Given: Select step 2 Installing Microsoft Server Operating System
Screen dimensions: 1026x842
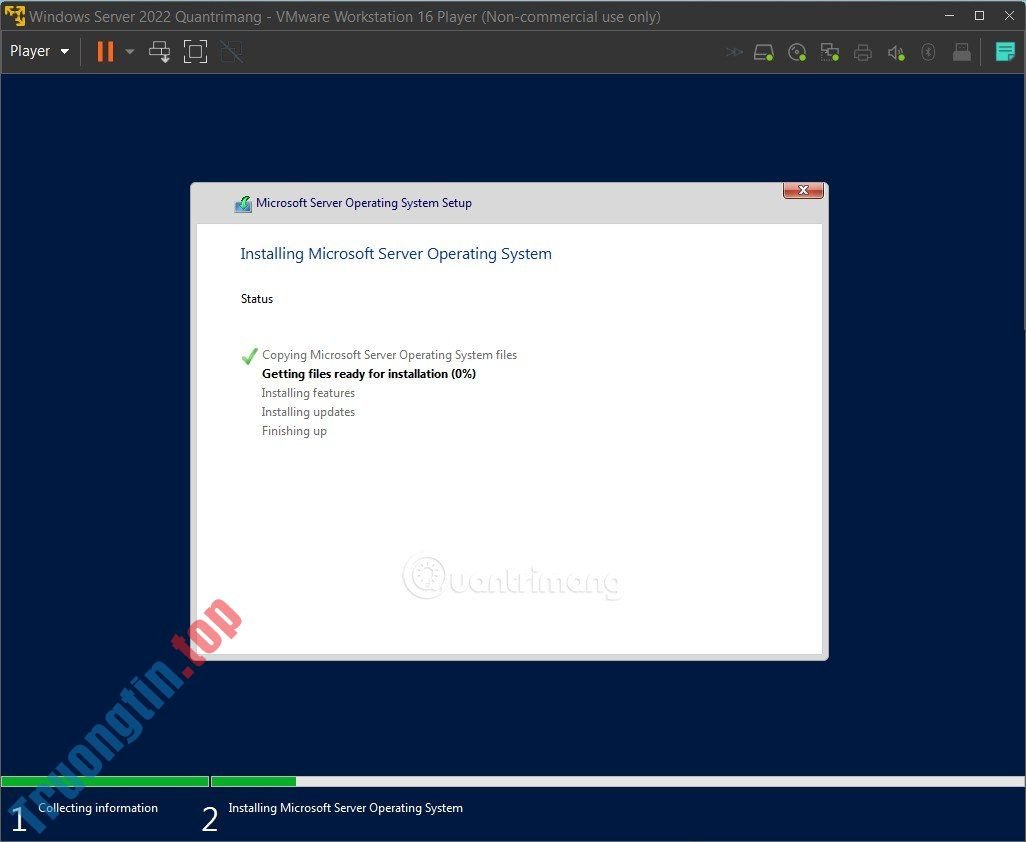Looking at the screenshot, I should tap(345, 808).
